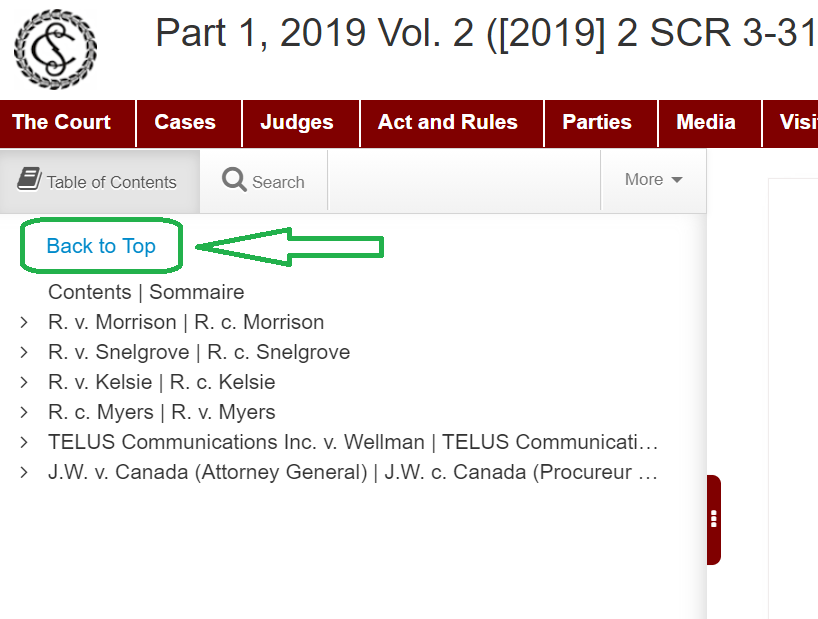The width and height of the screenshot is (818, 619).
Task: Open the Cases menu
Action: click(185, 123)
